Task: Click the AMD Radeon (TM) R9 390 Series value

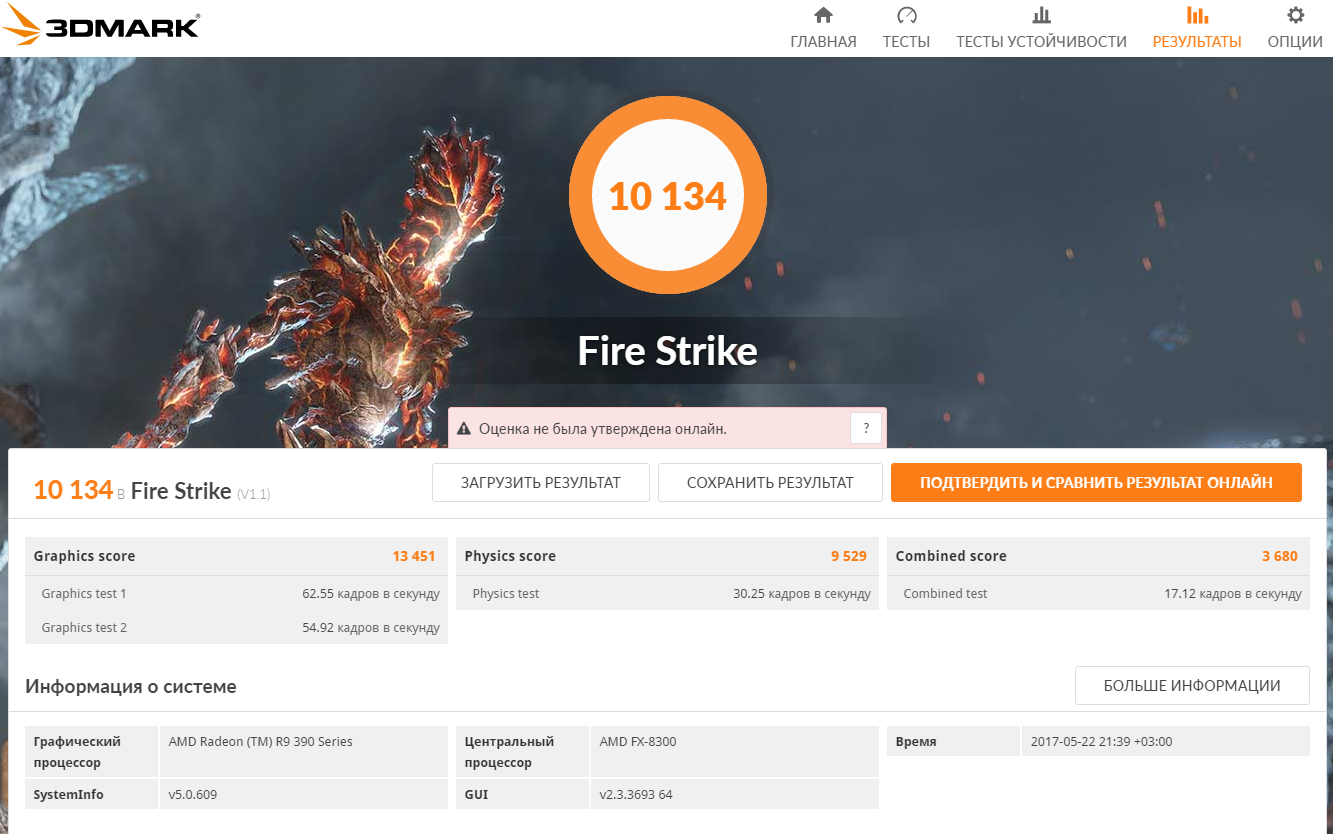Action: coord(261,742)
